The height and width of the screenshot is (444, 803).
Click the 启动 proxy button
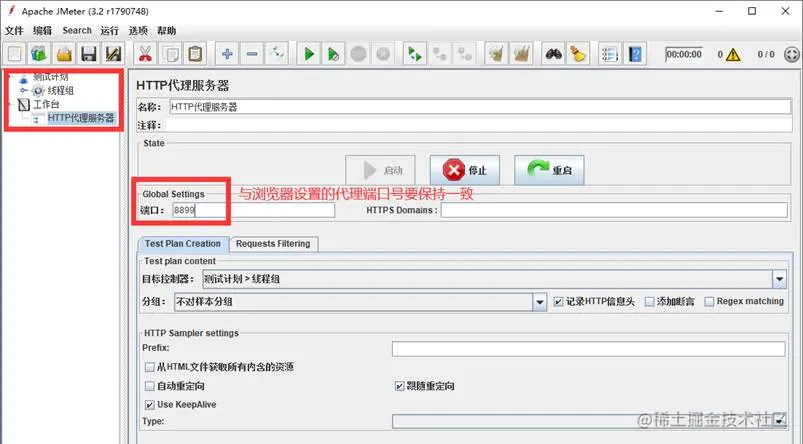381,171
